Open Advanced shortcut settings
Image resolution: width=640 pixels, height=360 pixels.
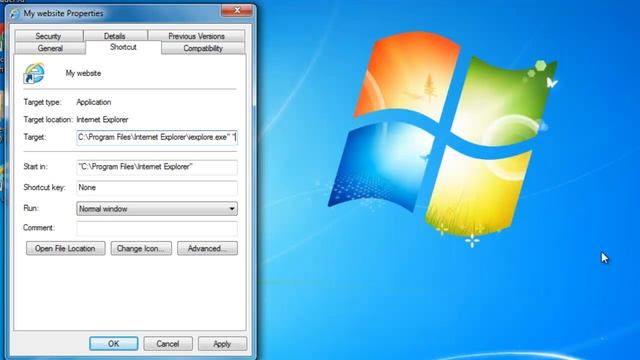(207, 249)
